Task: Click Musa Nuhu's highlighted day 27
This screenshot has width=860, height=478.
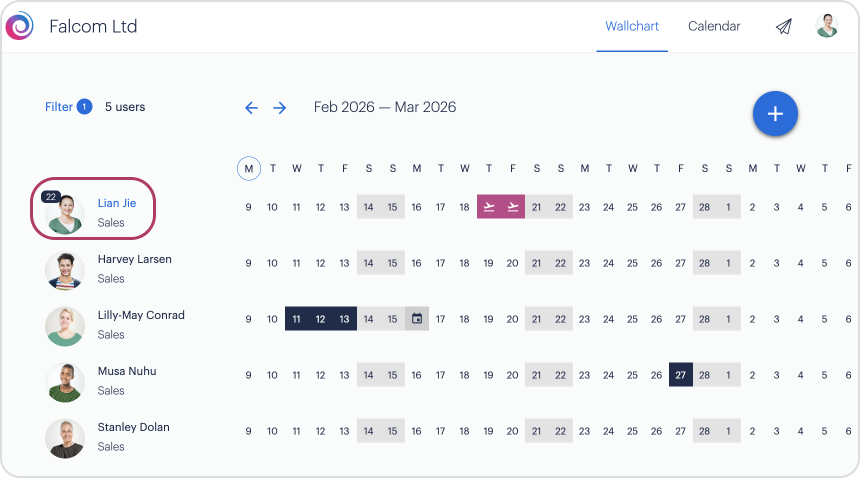Action: pyautogui.click(x=681, y=375)
